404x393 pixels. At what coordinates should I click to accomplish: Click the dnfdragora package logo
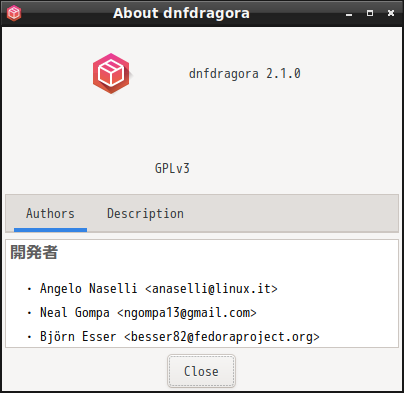coord(111,73)
